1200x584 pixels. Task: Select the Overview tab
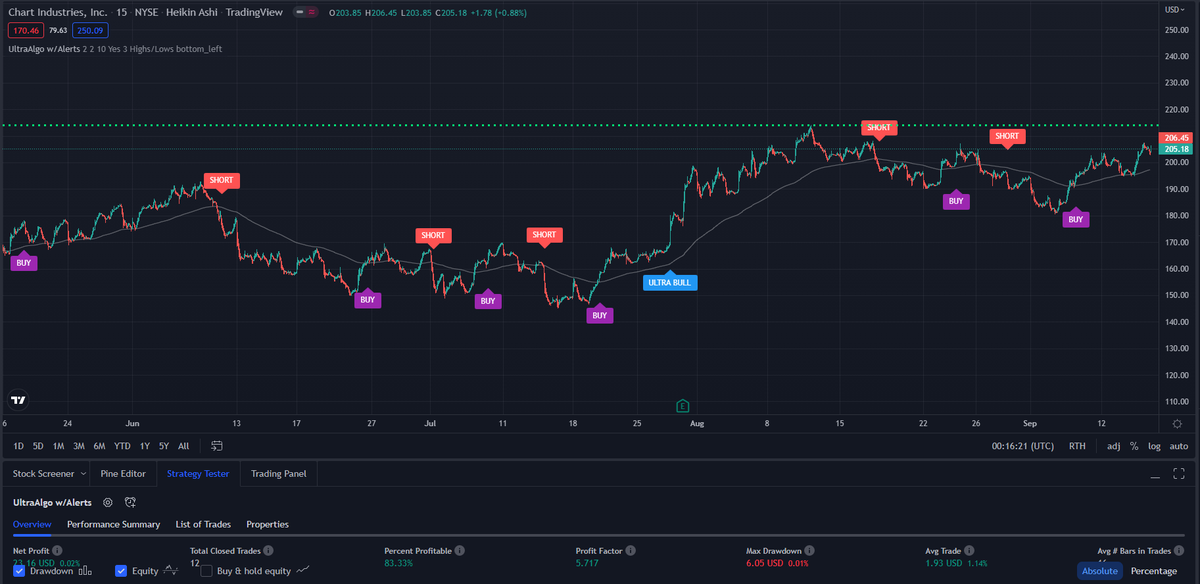pyautogui.click(x=33, y=524)
